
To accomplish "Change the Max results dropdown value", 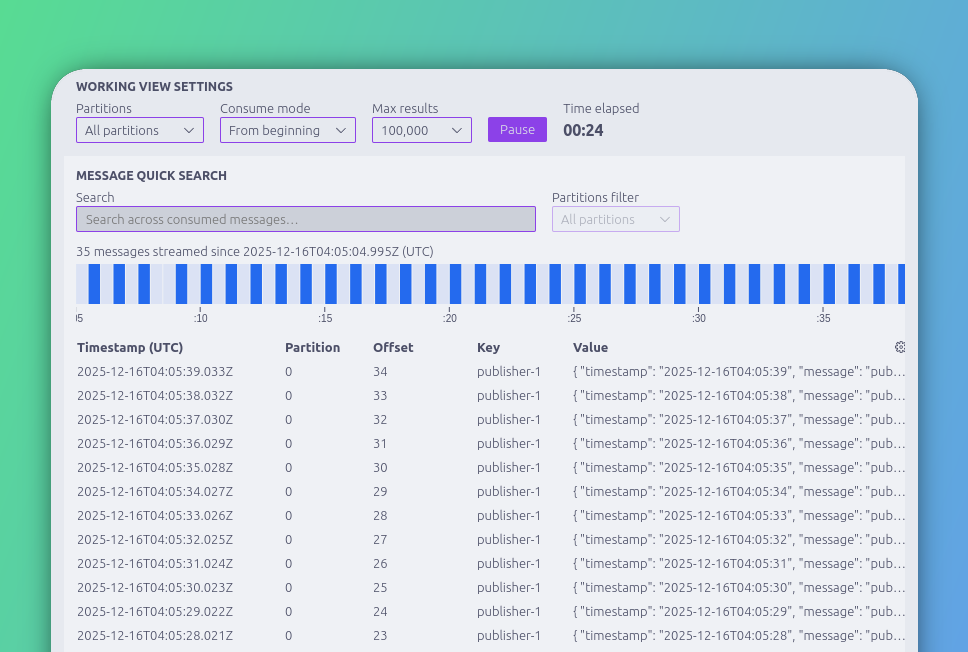I will (422, 130).
